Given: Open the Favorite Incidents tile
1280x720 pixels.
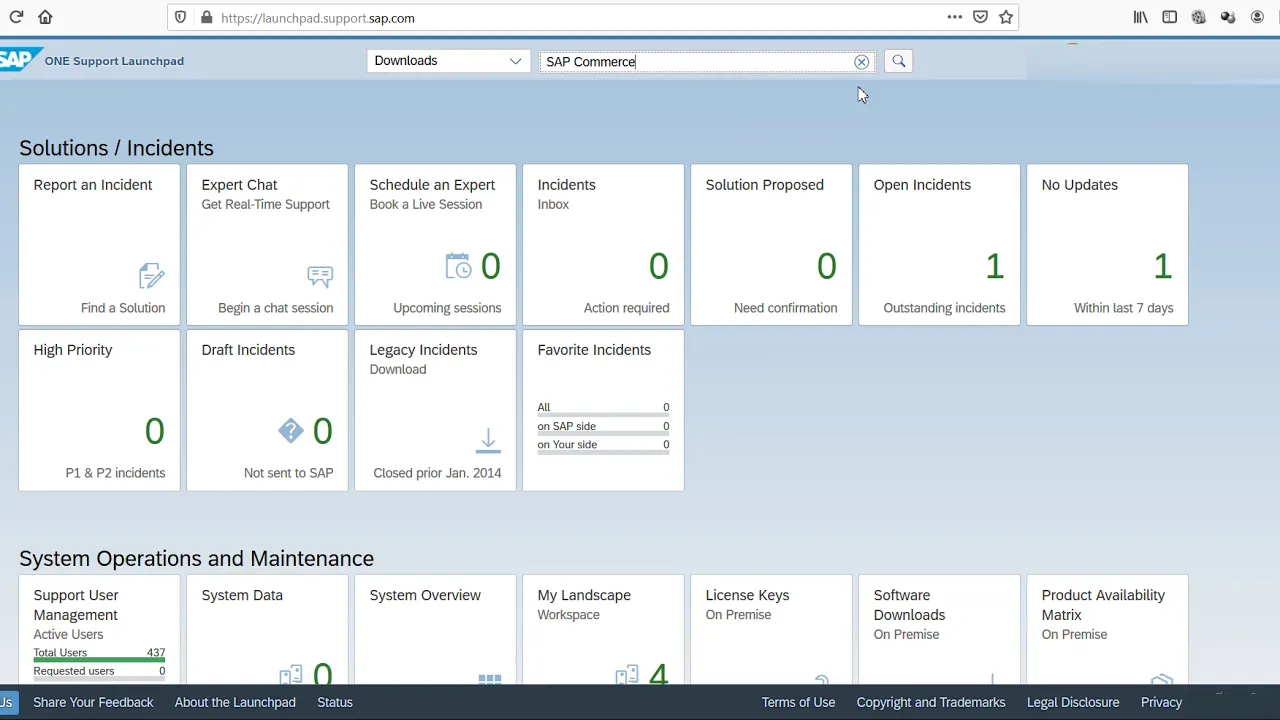Looking at the screenshot, I should click(603, 410).
